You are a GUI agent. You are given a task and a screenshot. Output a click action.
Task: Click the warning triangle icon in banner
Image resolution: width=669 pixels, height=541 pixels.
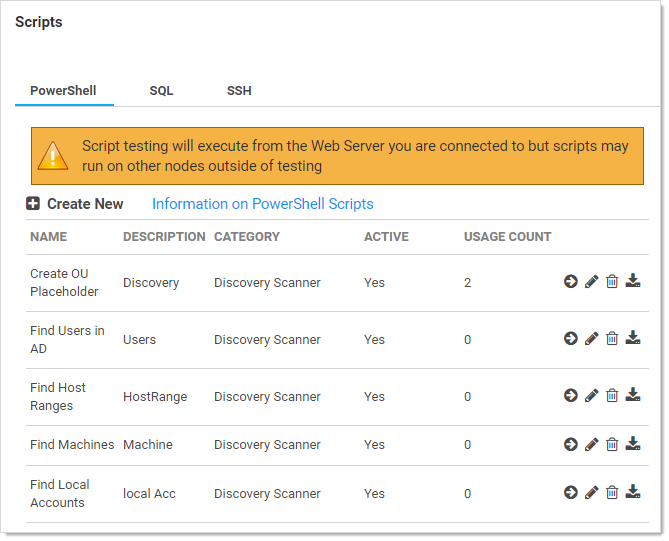click(53, 156)
